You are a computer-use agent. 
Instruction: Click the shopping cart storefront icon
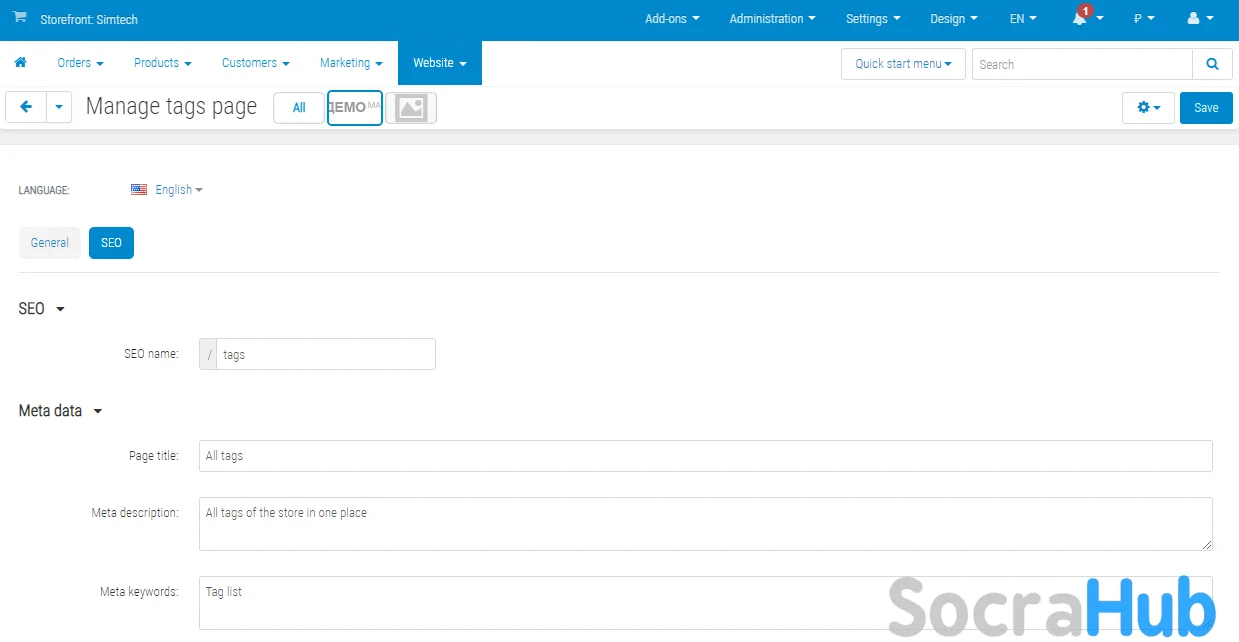click(20, 19)
